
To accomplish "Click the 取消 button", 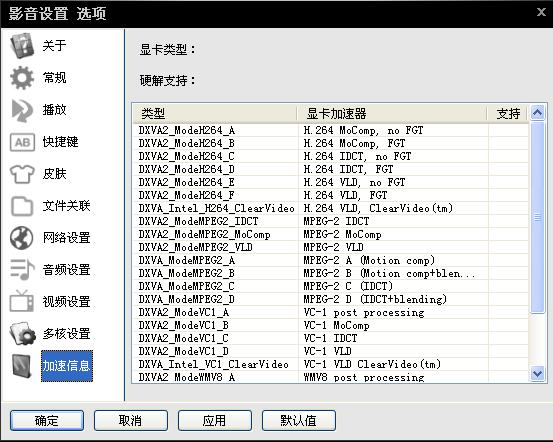I will [130, 420].
